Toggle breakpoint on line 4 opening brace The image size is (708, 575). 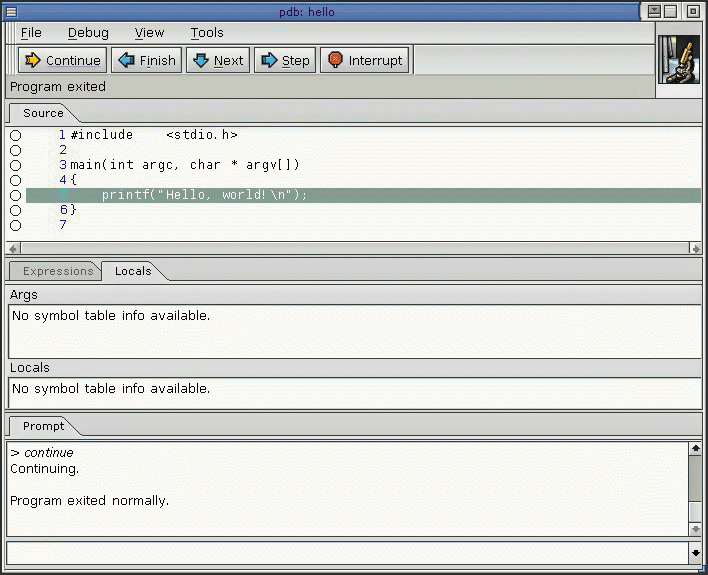(x=16, y=181)
